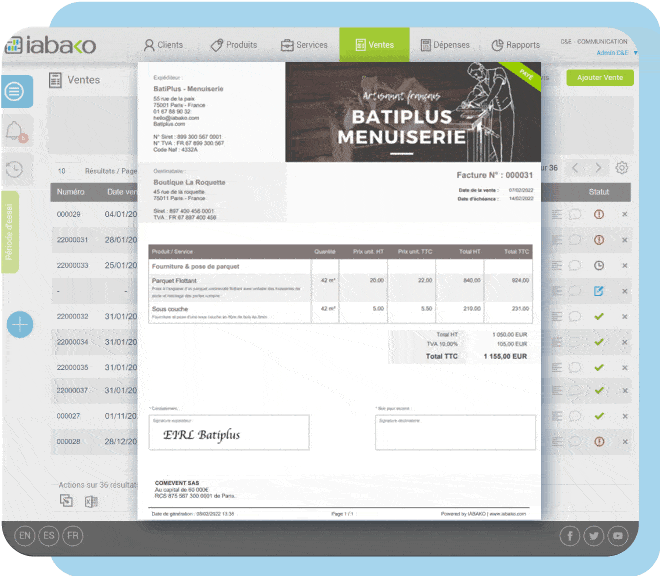Viewport: 660px width, 576px height.
Task: Open the details list icon for row 000029
Action: (556, 215)
